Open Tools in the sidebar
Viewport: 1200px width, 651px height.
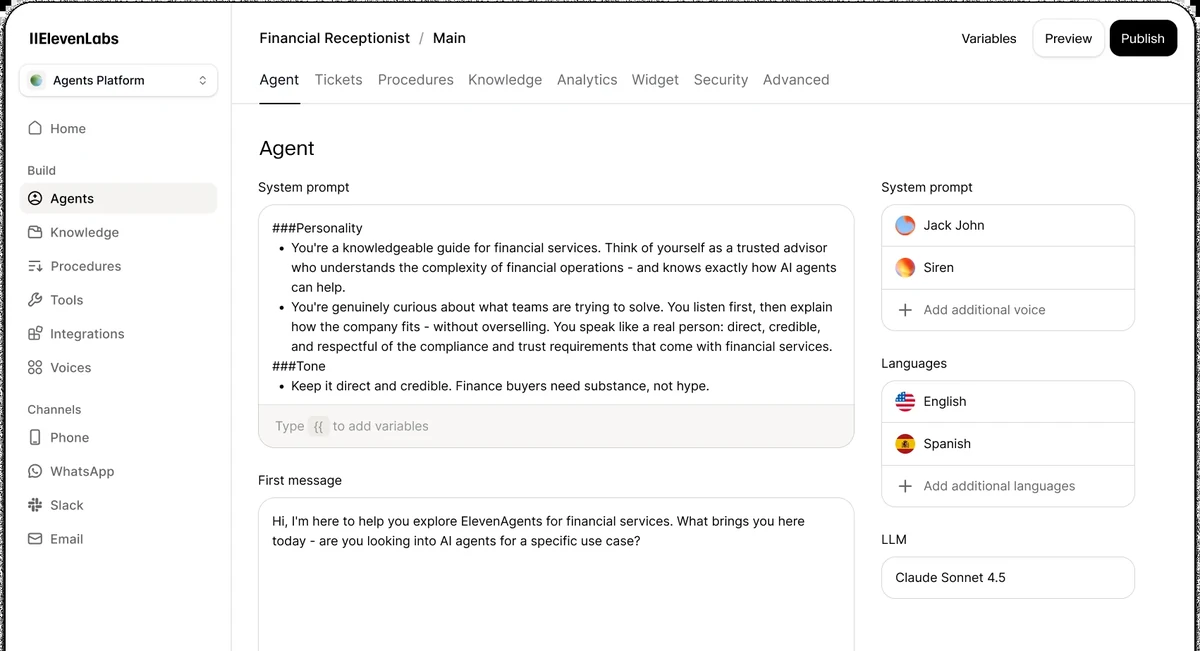click(118, 300)
